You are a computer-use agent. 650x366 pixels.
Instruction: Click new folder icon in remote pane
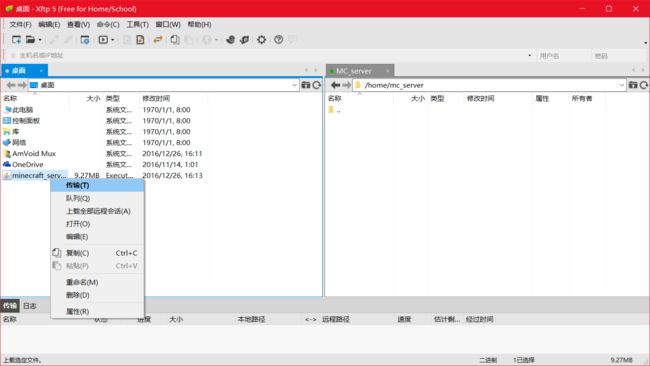point(633,85)
